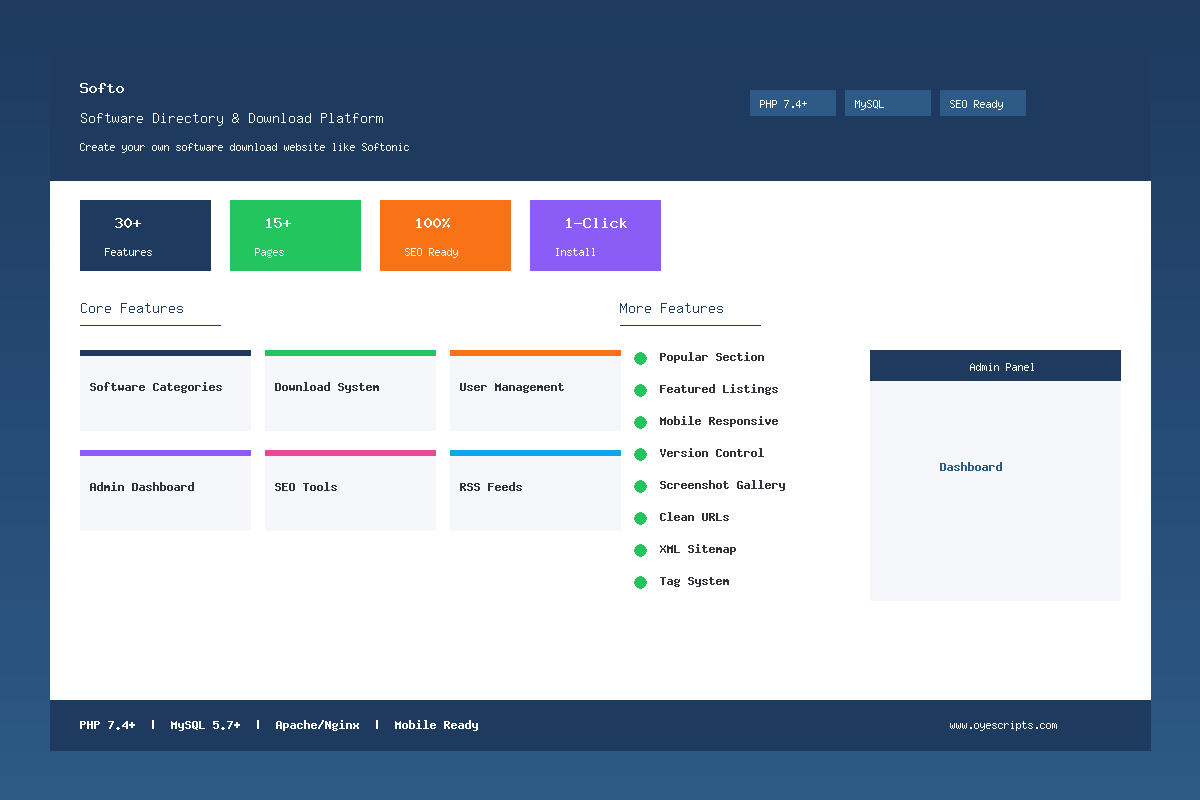
Task: Select the PHP 7.4+ badge
Action: point(792,102)
